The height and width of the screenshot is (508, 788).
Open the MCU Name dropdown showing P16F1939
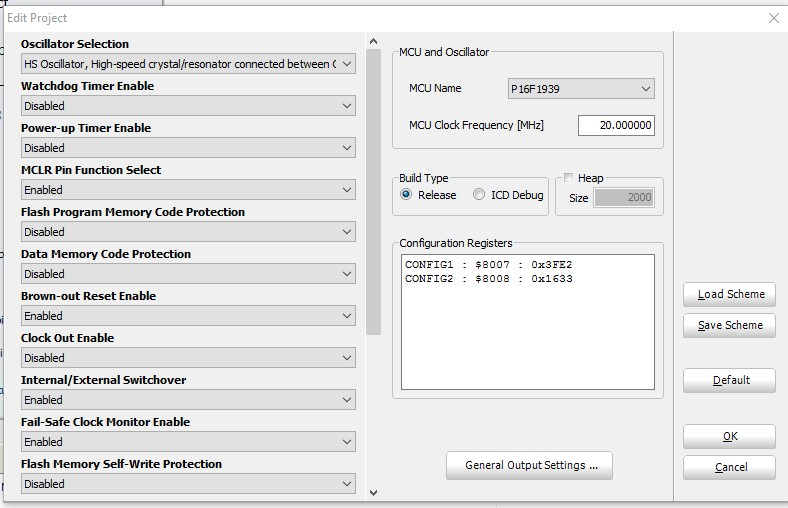581,89
